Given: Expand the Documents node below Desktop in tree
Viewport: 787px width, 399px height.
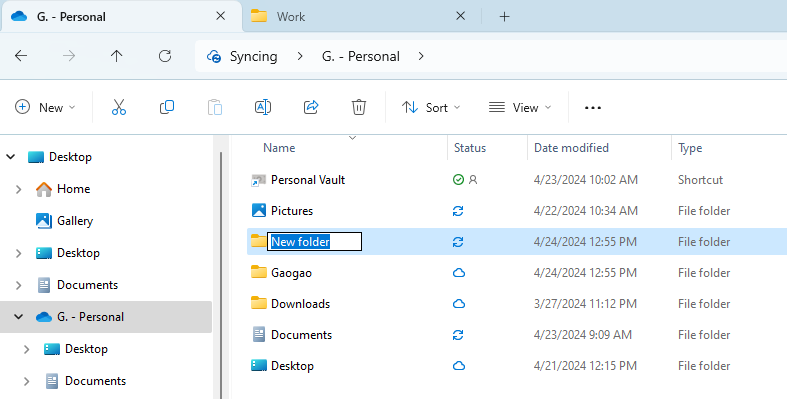Looking at the screenshot, I should coord(19,285).
